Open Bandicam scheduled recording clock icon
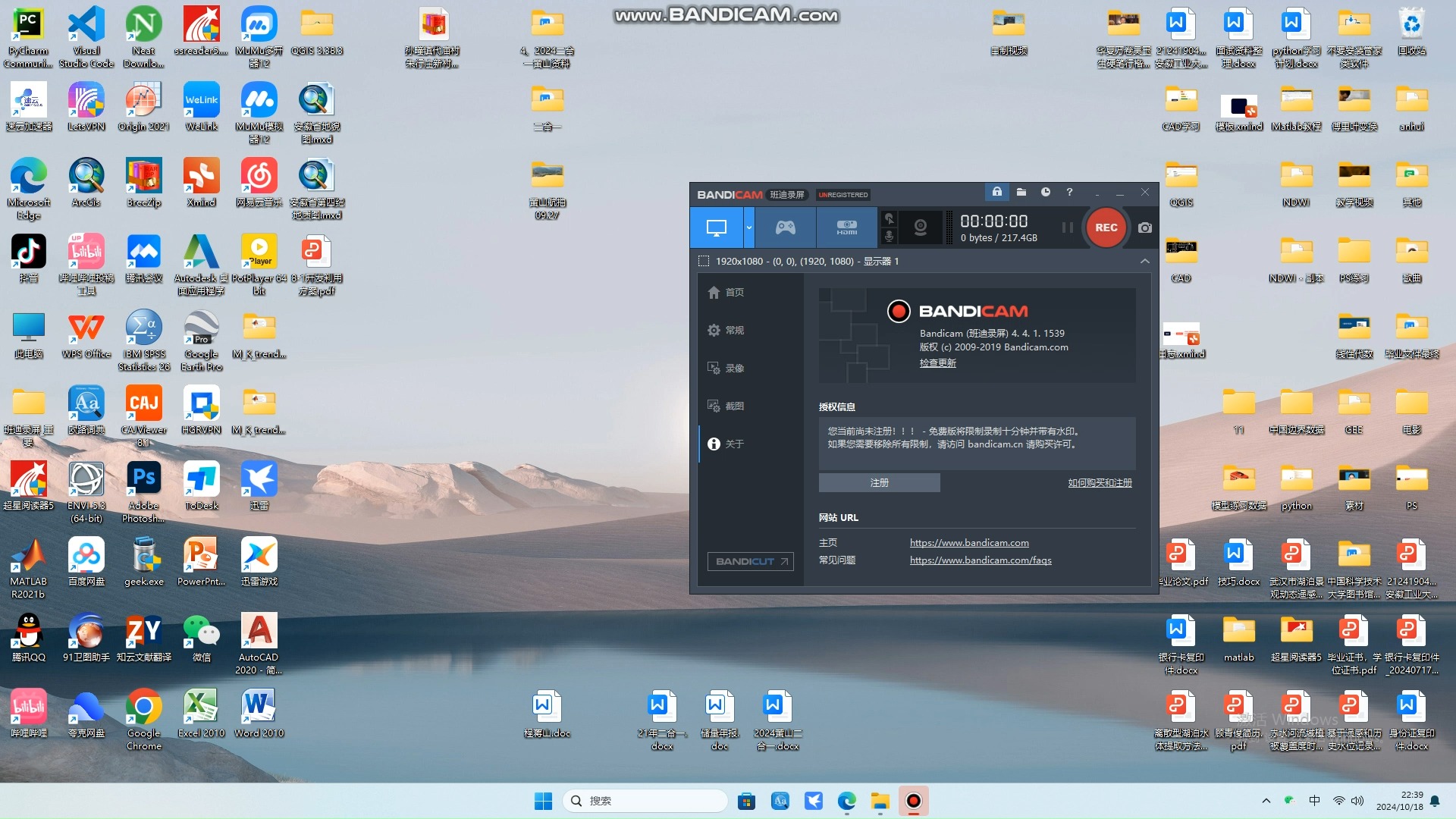1456x819 pixels. click(x=1046, y=193)
